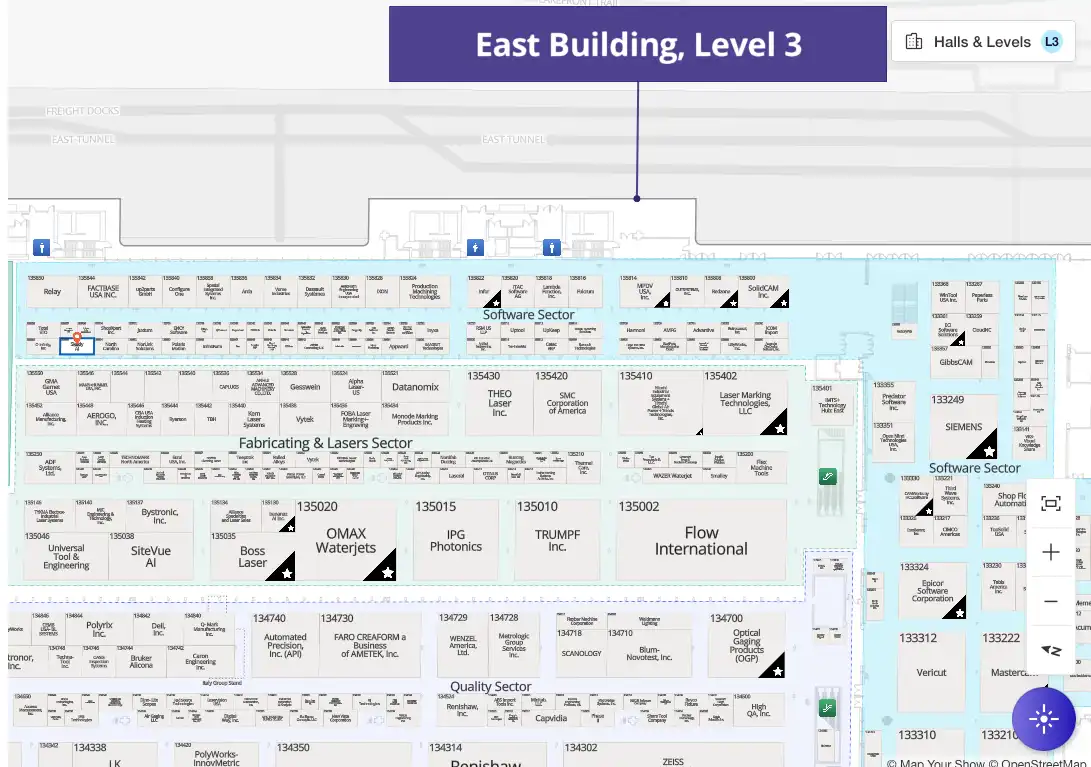Click the fit-to-screen frame icon
The width and height of the screenshot is (1091, 767).
(x=1051, y=503)
